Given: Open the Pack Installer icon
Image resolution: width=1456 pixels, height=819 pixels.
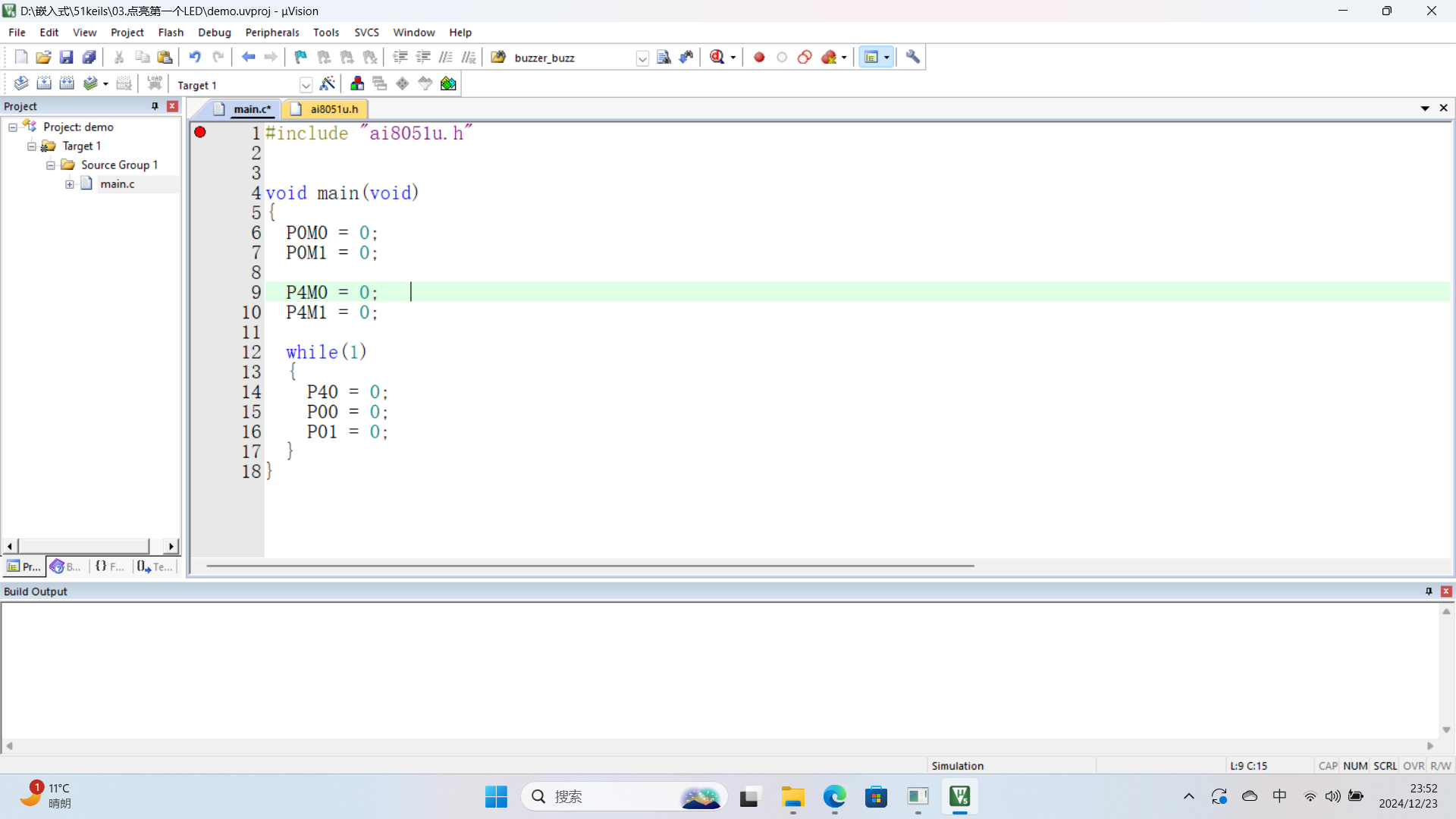Looking at the screenshot, I should click(x=448, y=83).
